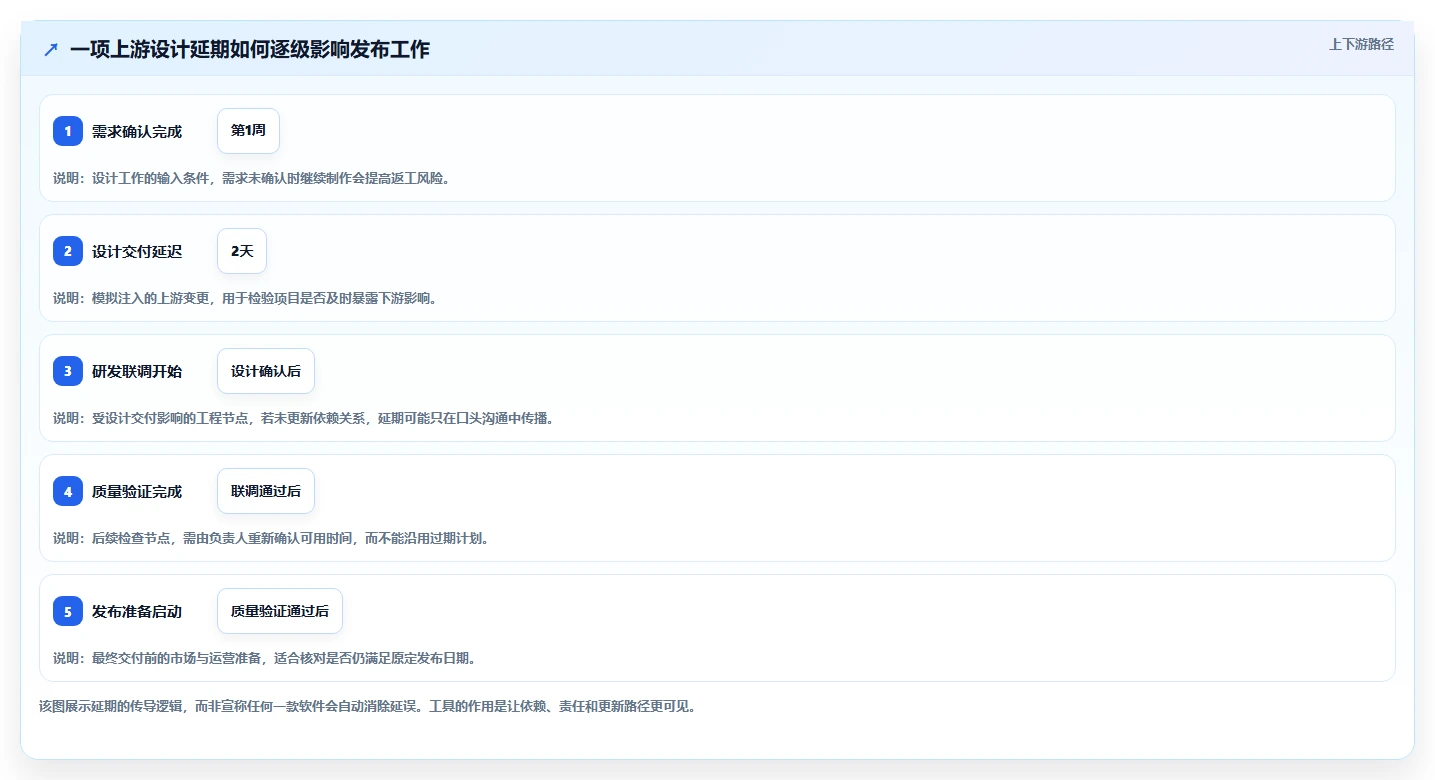
Task: Click the step name 设计交付延迟
Action: tap(137, 251)
